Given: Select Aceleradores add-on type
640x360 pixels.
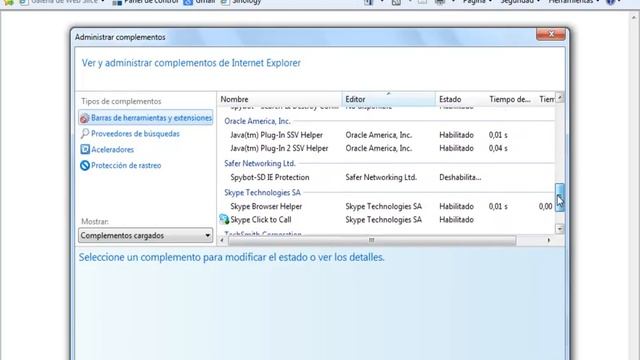Looking at the screenshot, I should tap(112, 150).
